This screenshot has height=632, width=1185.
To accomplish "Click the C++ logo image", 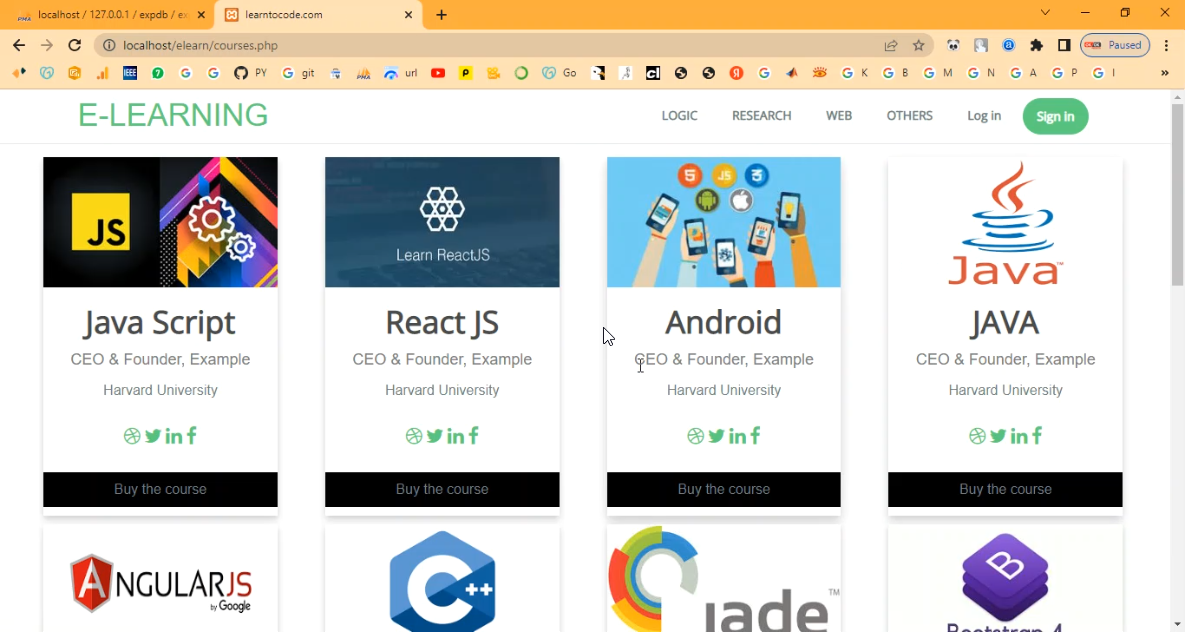I will [x=442, y=581].
